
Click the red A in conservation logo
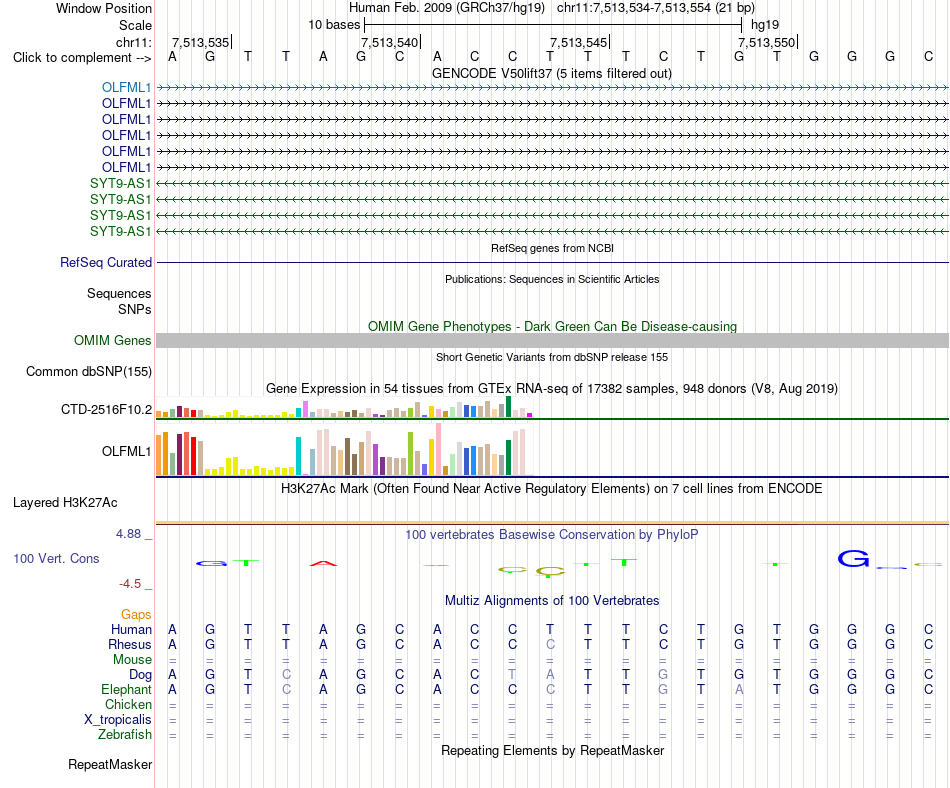[323, 563]
